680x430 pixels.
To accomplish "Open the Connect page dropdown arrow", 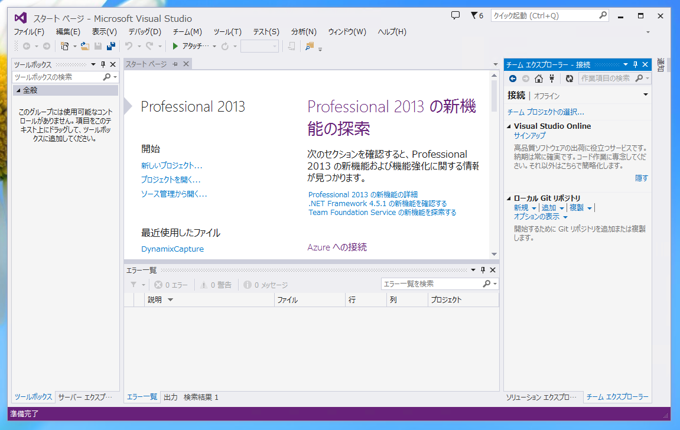I will point(646,94).
